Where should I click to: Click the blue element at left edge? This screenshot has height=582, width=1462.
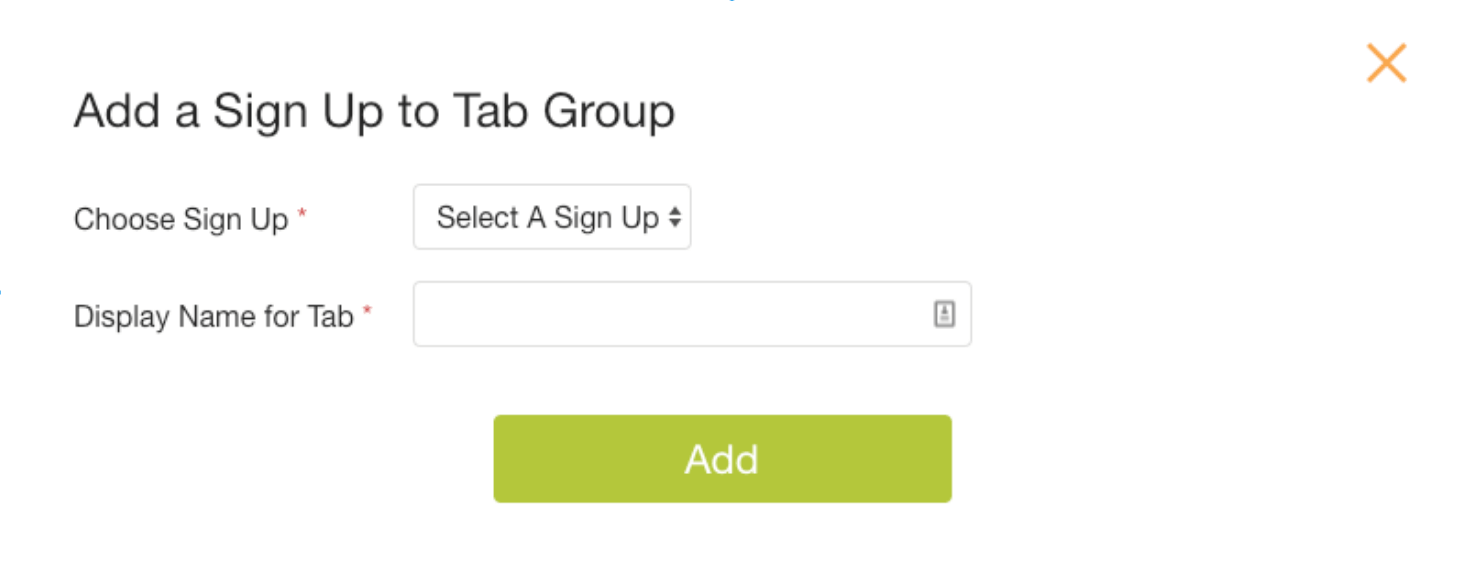tap(2, 290)
